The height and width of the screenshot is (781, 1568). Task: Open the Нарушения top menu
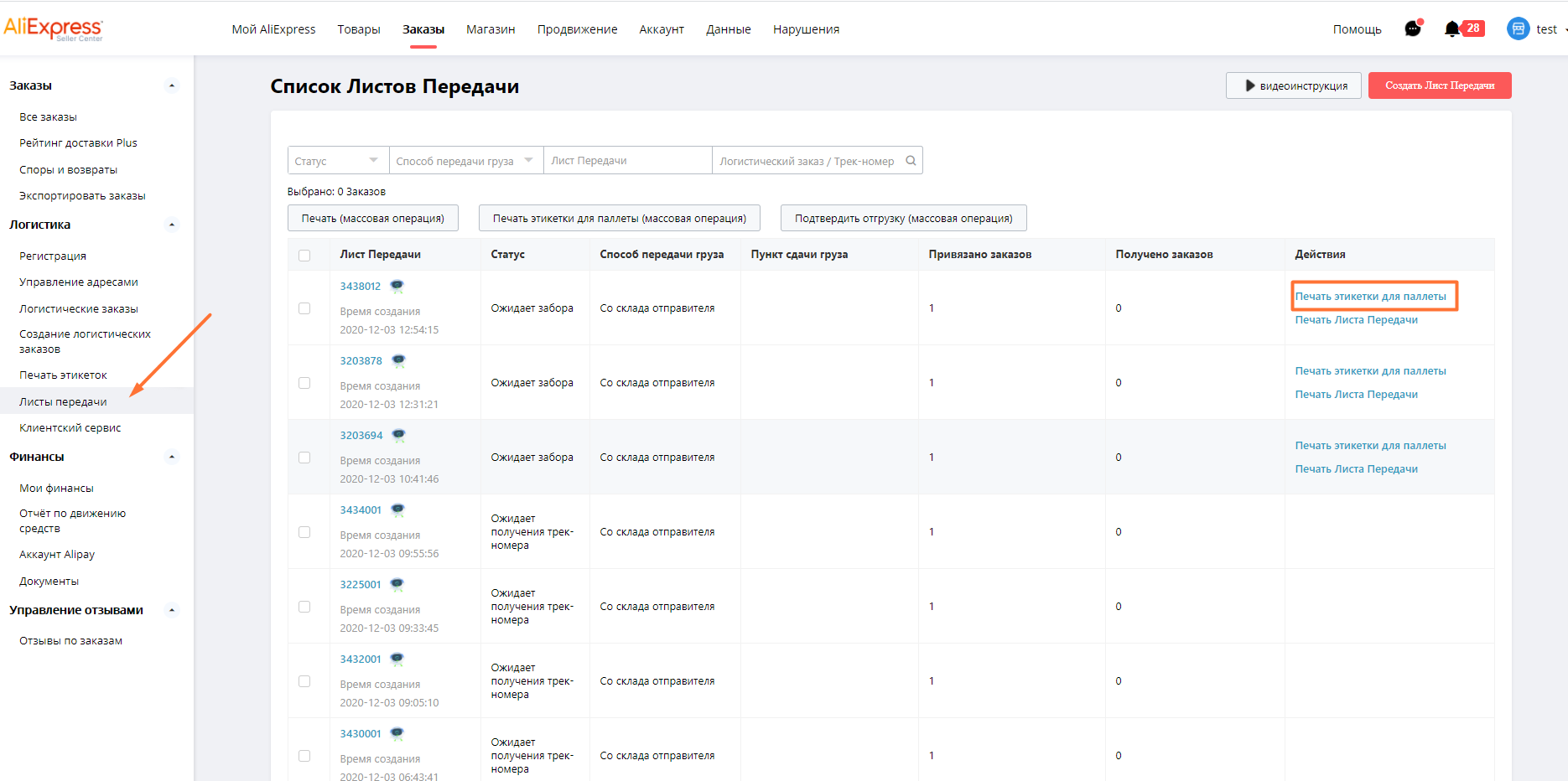[806, 29]
